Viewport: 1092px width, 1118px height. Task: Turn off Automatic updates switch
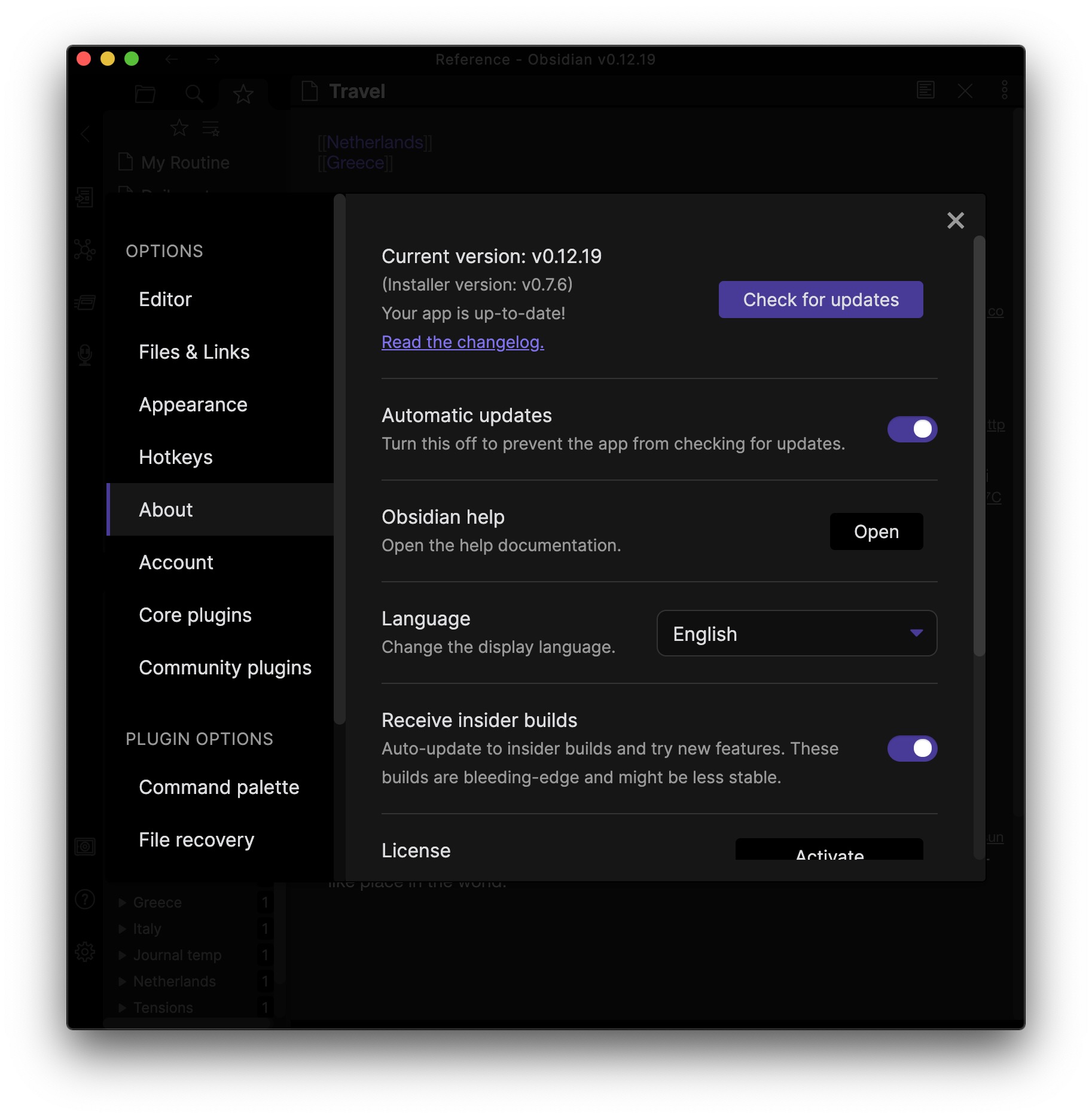[x=912, y=429]
